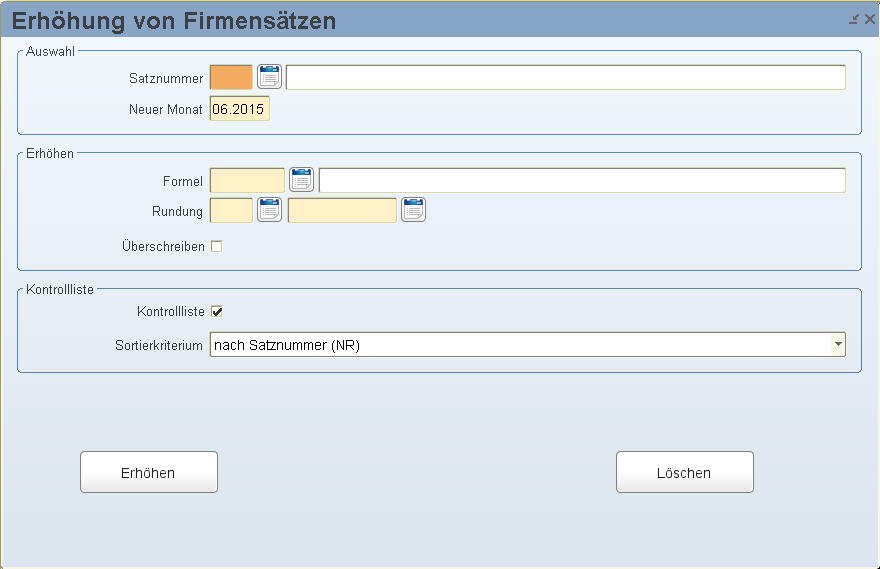This screenshot has width=880, height=569.
Task: Focus the orange Satznummer input field
Action: [x=231, y=77]
